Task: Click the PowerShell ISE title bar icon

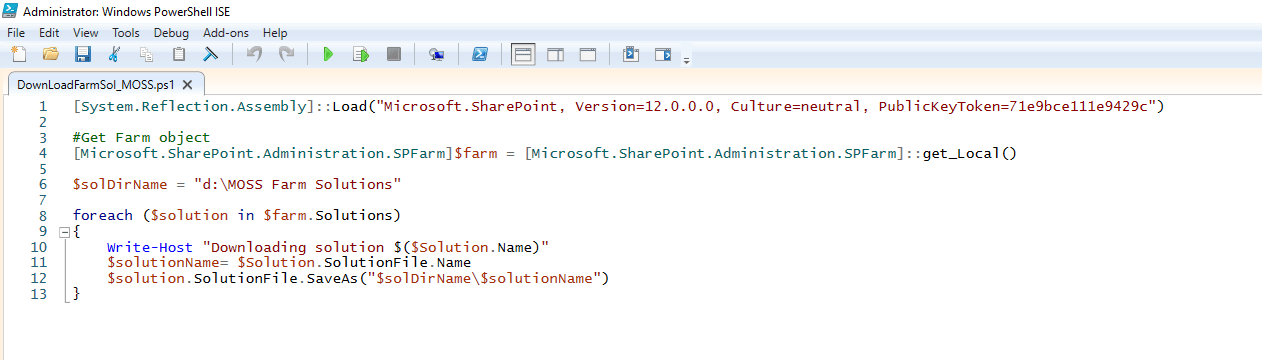Action: [x=11, y=10]
